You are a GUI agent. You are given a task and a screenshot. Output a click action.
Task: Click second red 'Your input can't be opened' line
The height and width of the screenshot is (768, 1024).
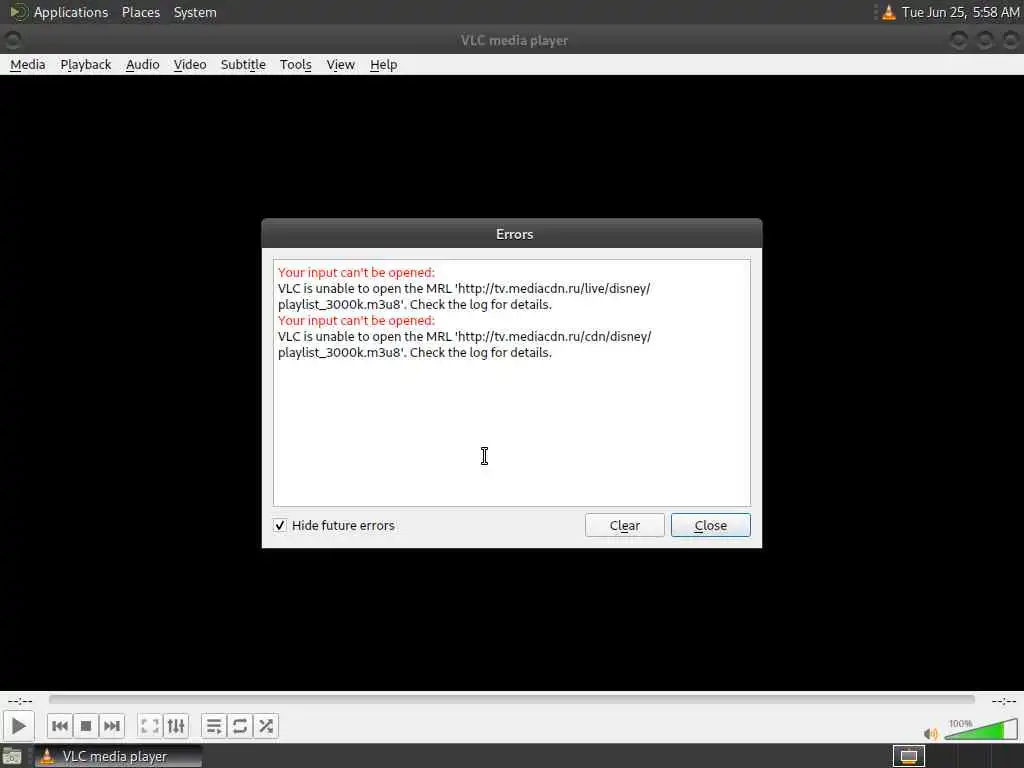[x=356, y=321]
